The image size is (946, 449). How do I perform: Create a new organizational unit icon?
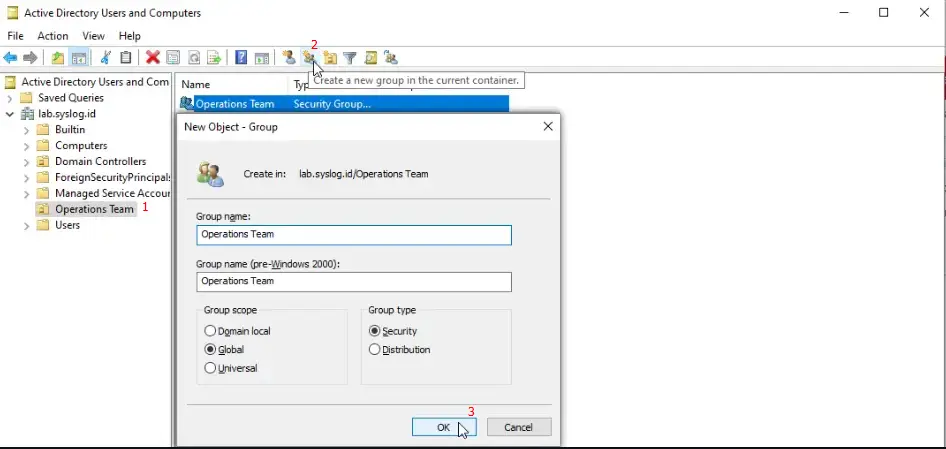(329, 58)
